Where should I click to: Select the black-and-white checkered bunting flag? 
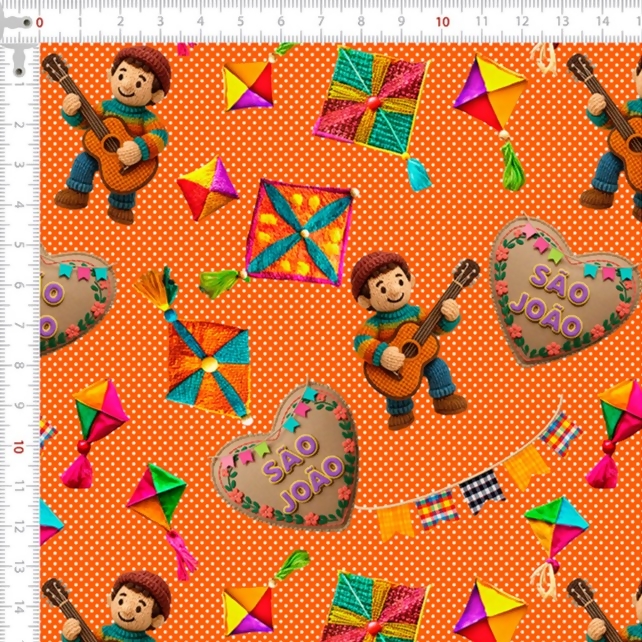(x=481, y=491)
